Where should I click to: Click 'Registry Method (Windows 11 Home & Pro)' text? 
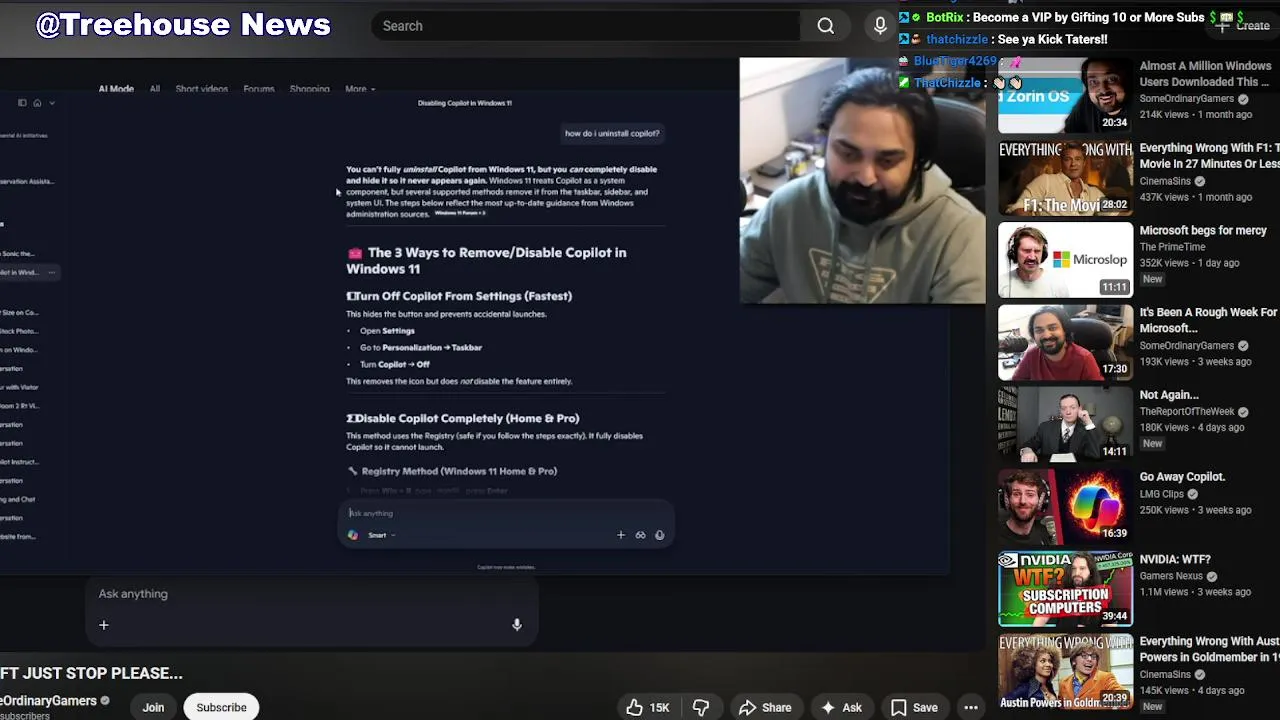click(x=459, y=471)
